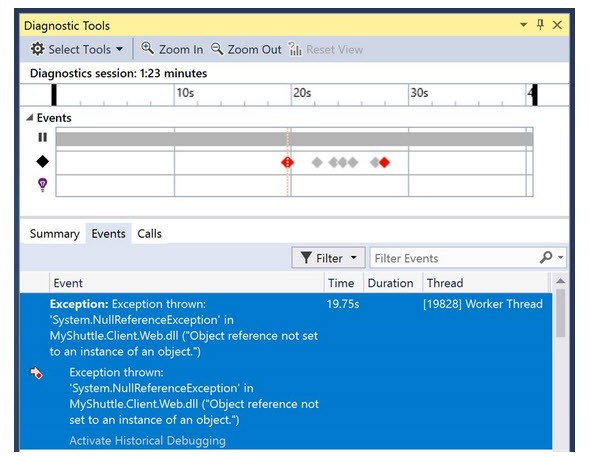
Task: Click the black diamond IntelliTrace events icon
Action: click(43, 162)
